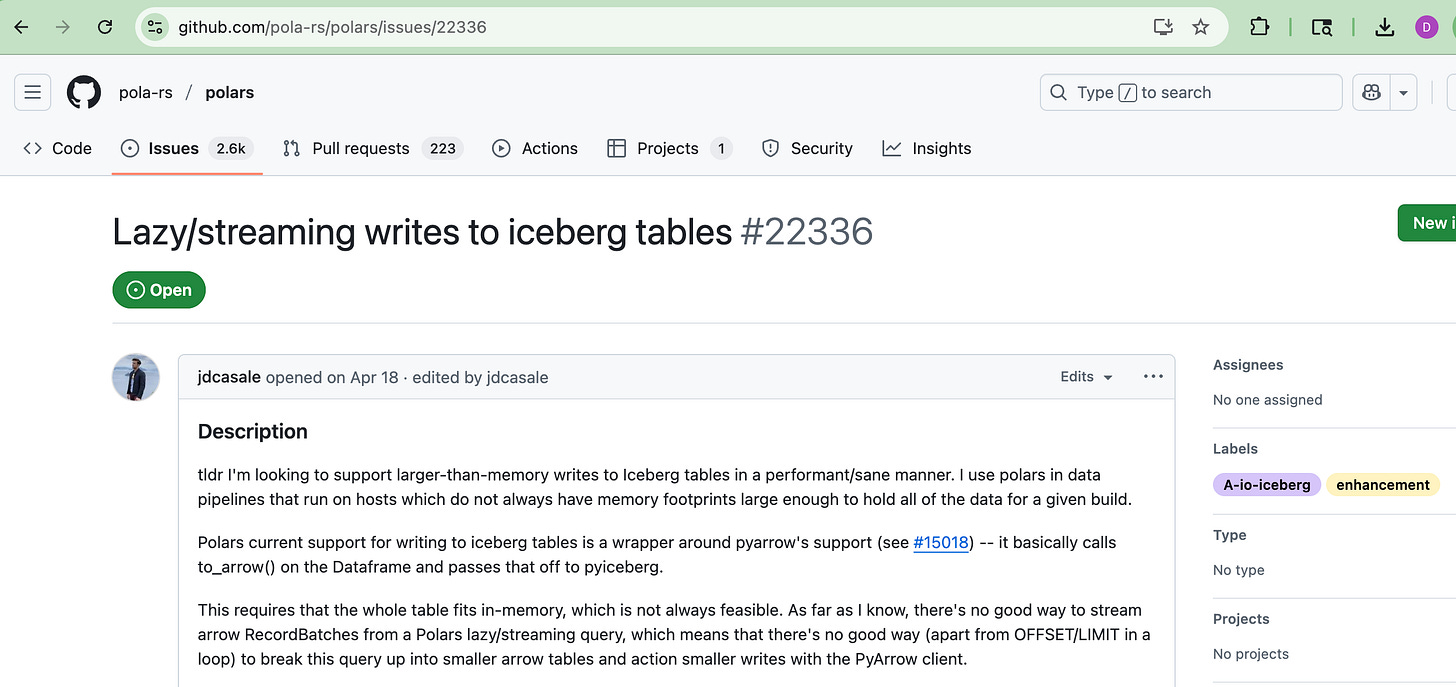Expand the Copilot options chevron
This screenshot has height=687, width=1456.
pyautogui.click(x=1403, y=92)
